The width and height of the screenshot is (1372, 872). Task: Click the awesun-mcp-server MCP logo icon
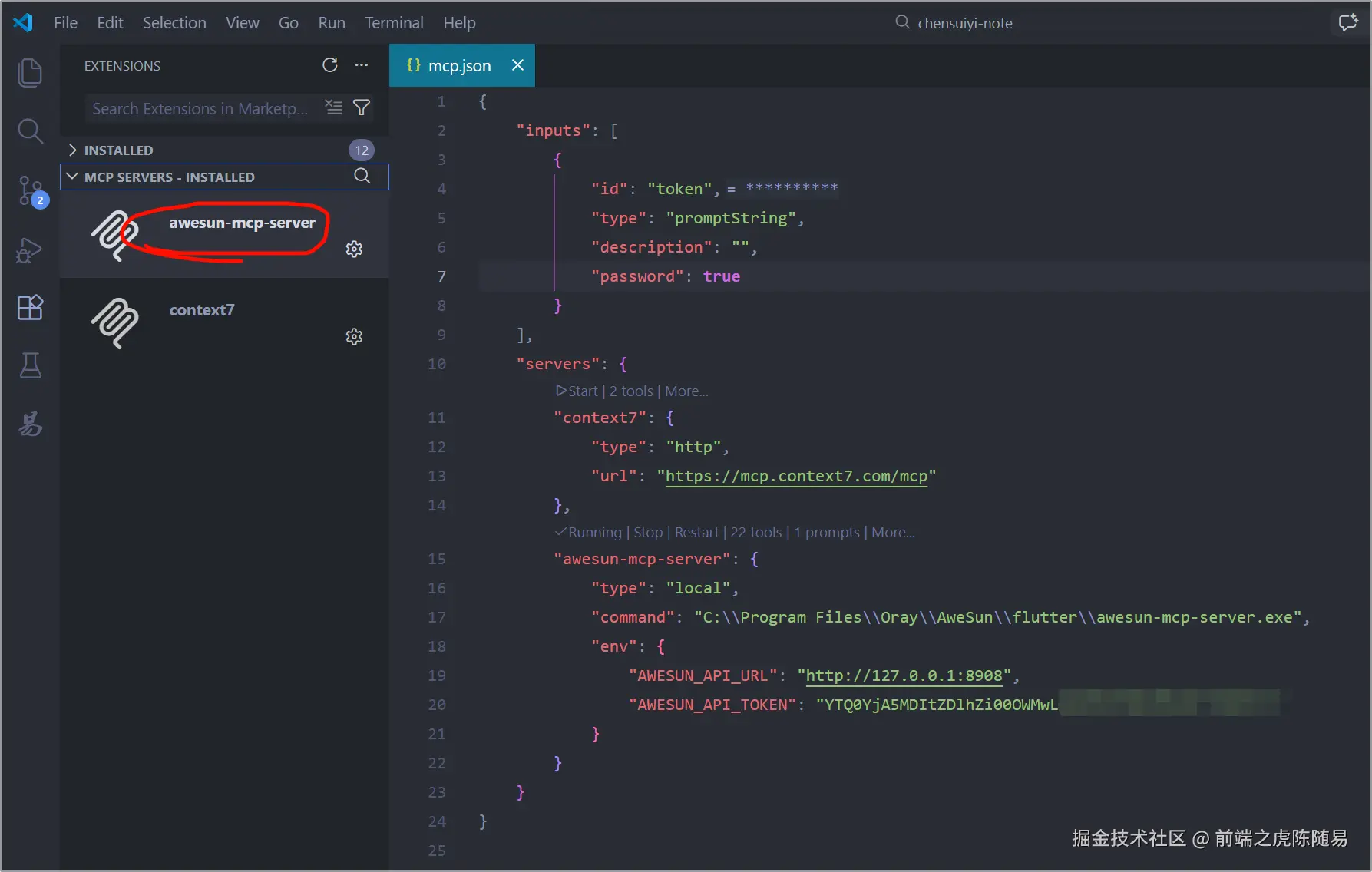pos(115,236)
